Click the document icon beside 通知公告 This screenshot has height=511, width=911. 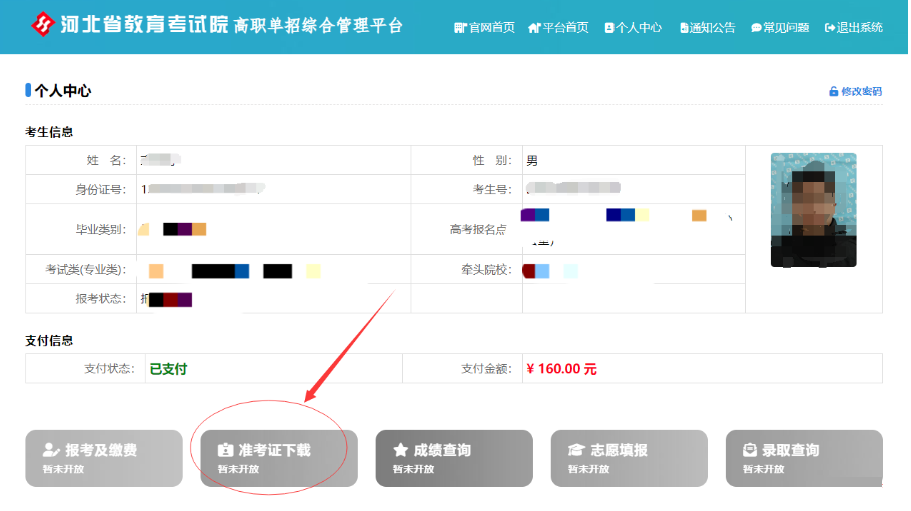684,28
